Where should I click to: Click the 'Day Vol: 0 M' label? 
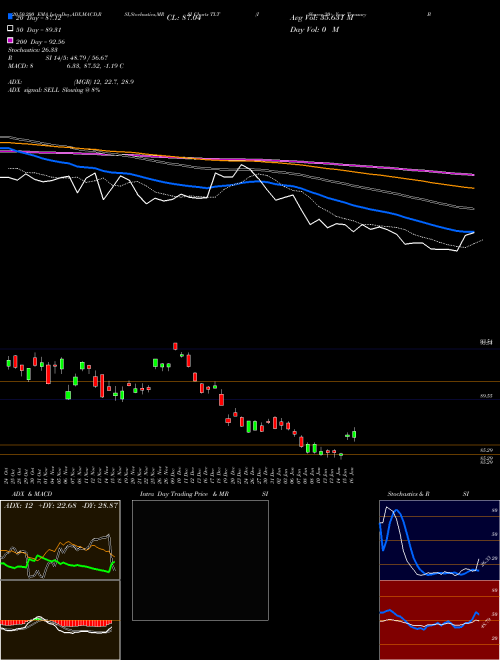314,29
